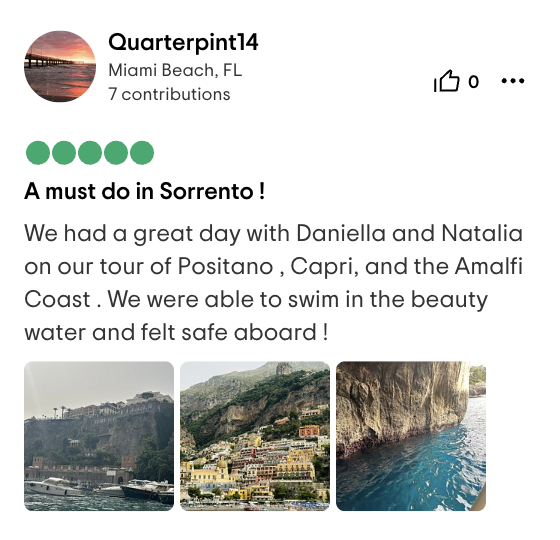
Task: View the sea cave turquoise water photo
Action: tap(411, 436)
